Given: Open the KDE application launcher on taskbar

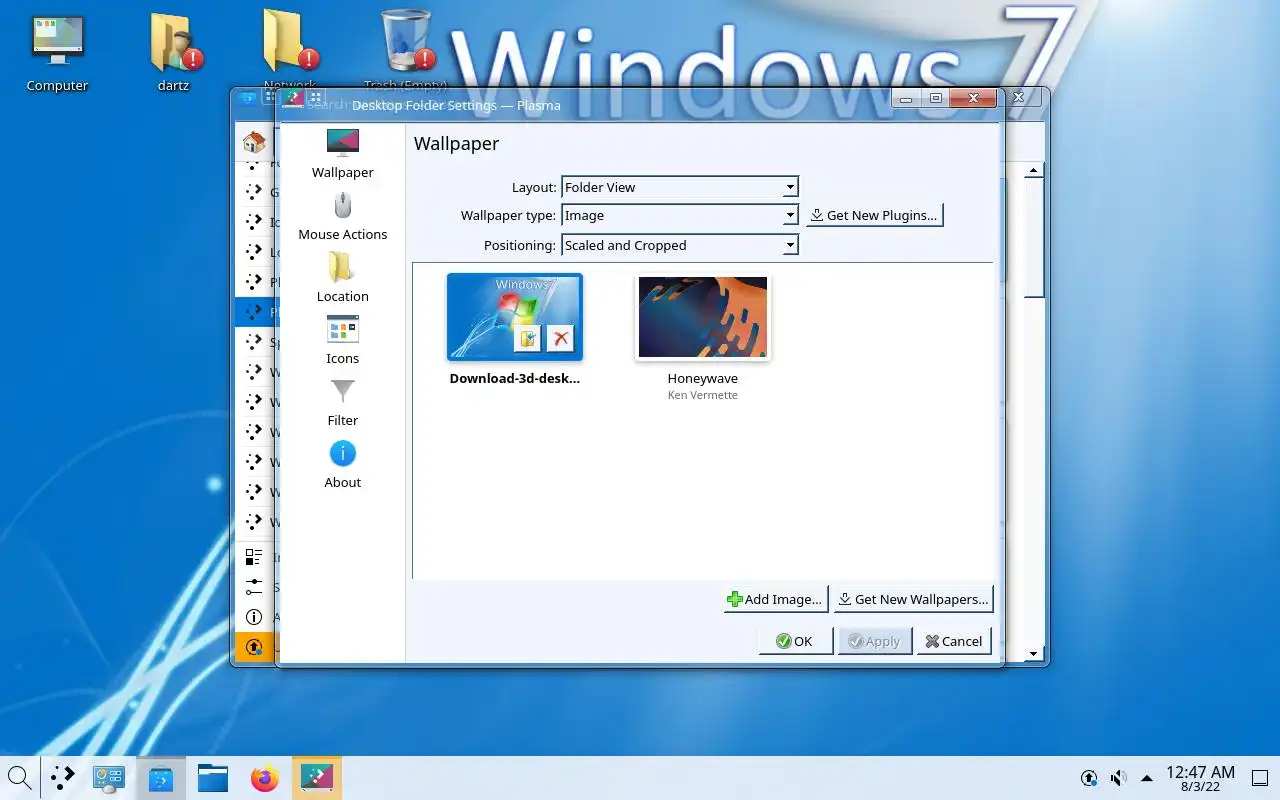Looking at the screenshot, I should pos(63,777).
